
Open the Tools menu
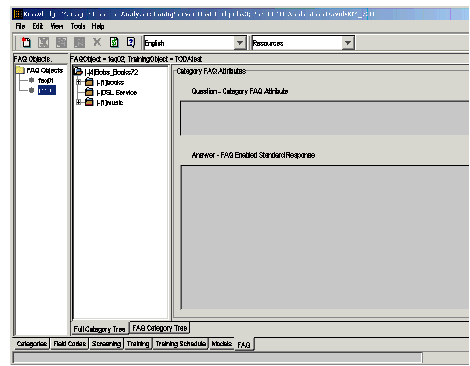pos(78,26)
